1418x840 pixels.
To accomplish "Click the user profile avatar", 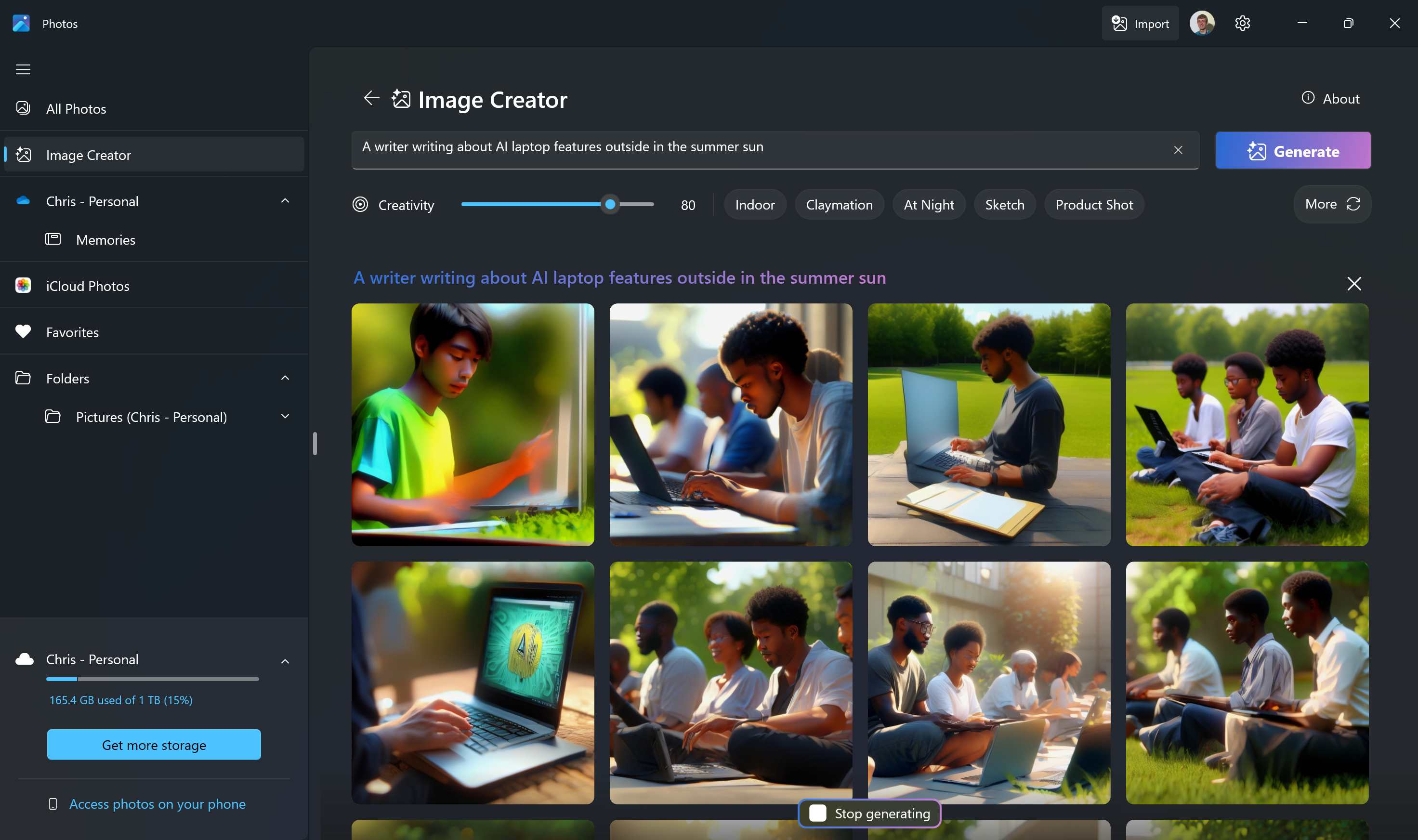I will click(1202, 23).
